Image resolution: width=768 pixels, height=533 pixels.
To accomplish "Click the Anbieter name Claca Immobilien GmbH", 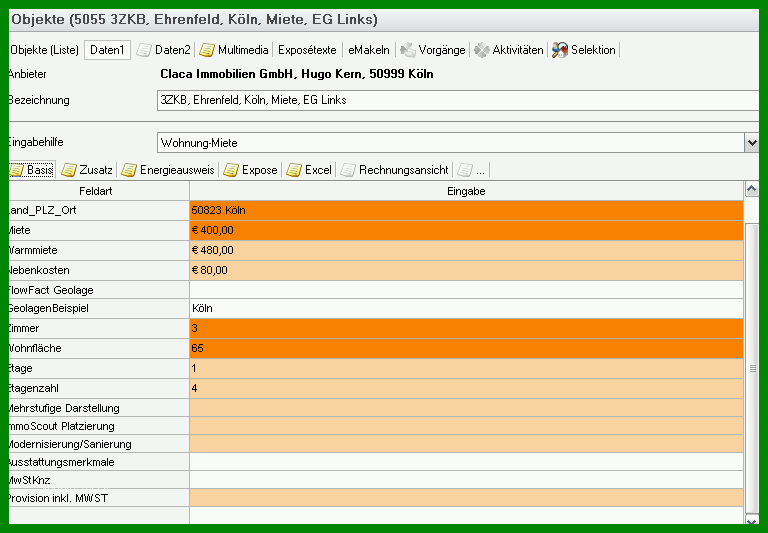I will pos(297,74).
